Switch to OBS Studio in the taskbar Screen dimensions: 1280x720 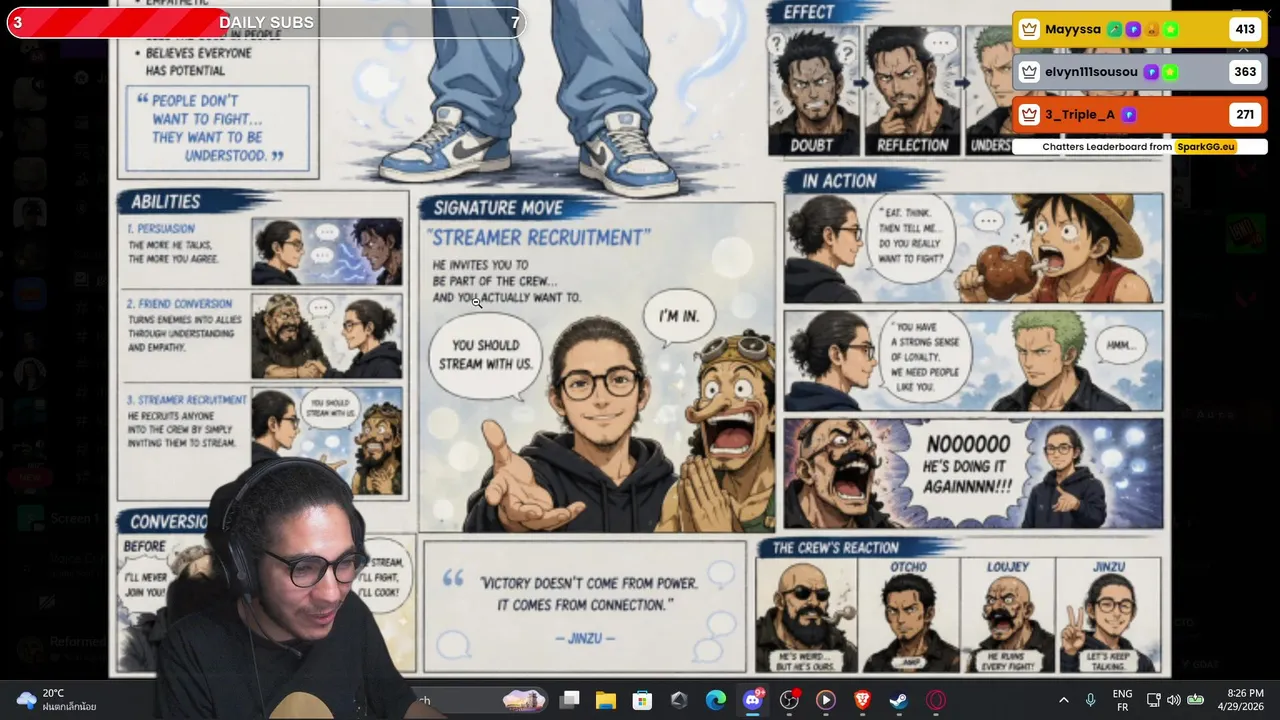click(789, 699)
